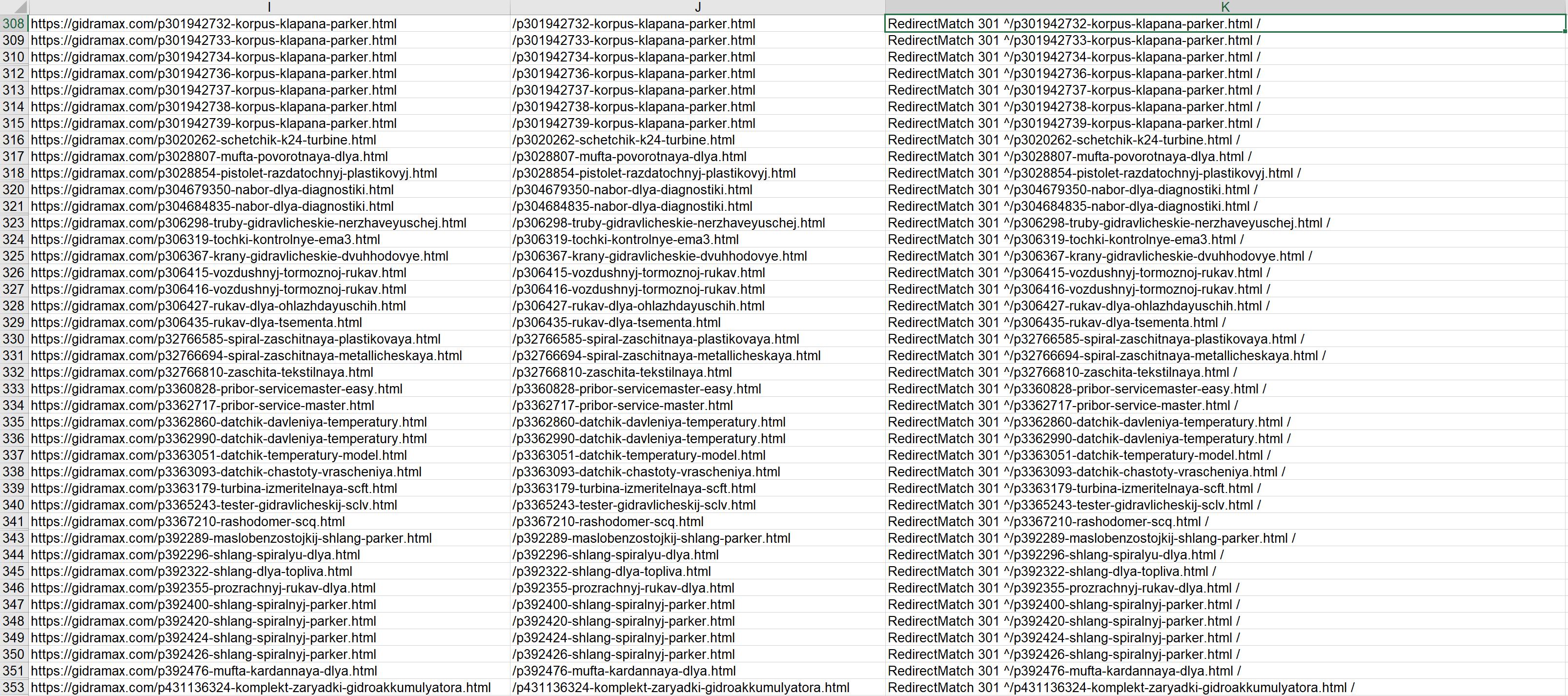Select row 330 header
The height and width of the screenshot is (696, 1568).
point(13,339)
